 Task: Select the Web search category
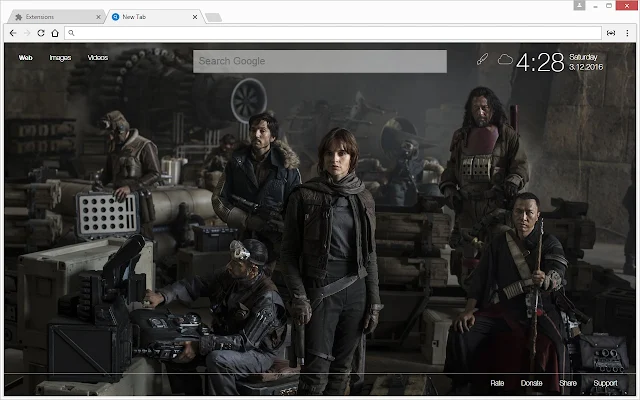pyautogui.click(x=25, y=58)
